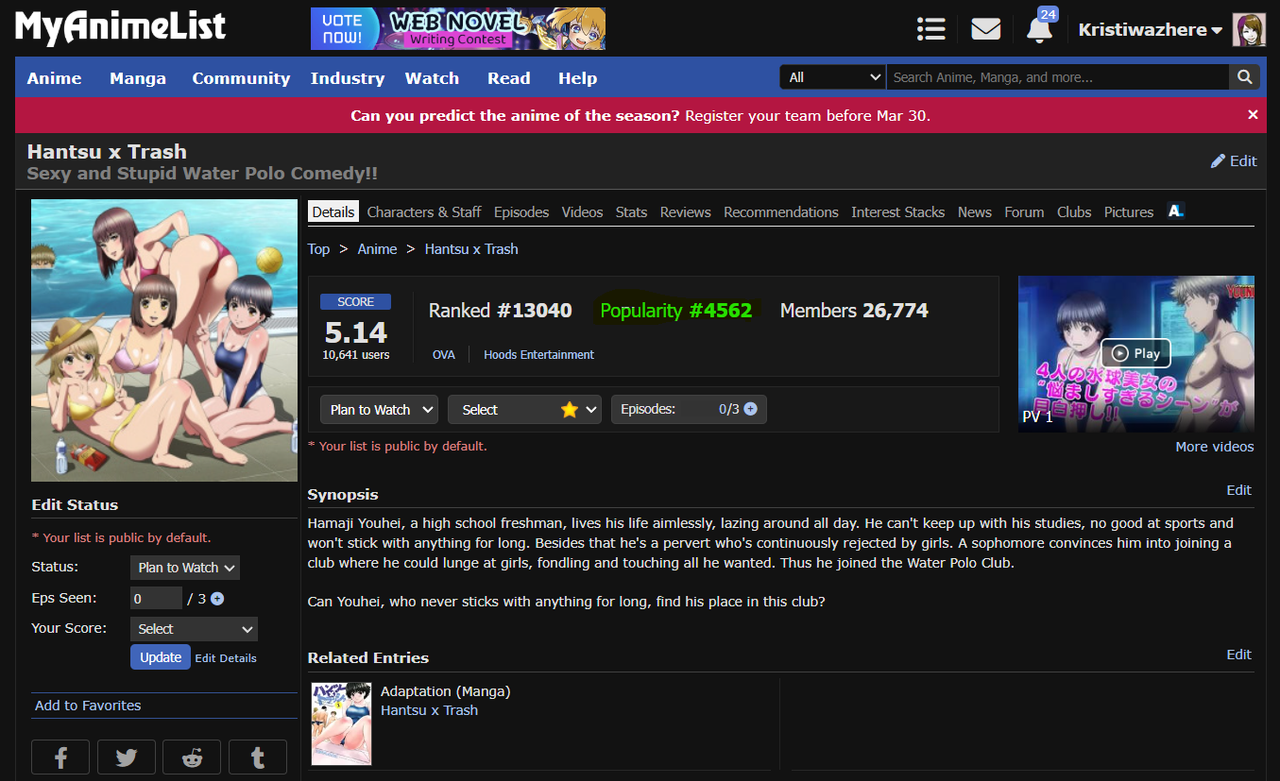Screen dimensions: 1280x781
Task: Switch to the Forum tab
Action: click(x=1024, y=212)
